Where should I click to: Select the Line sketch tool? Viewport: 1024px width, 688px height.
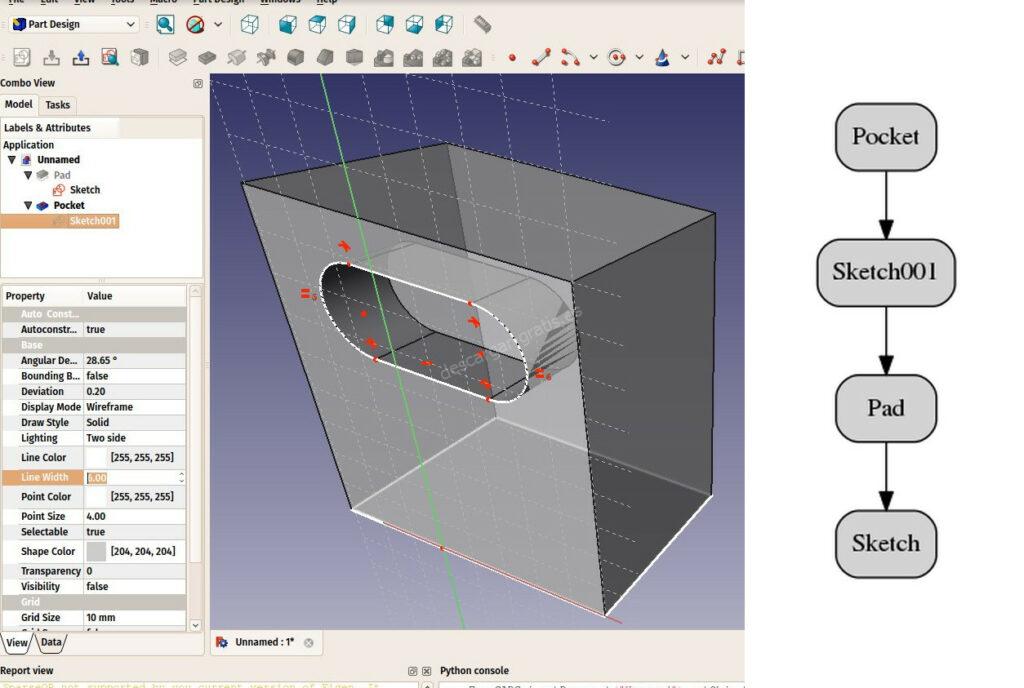click(540, 57)
